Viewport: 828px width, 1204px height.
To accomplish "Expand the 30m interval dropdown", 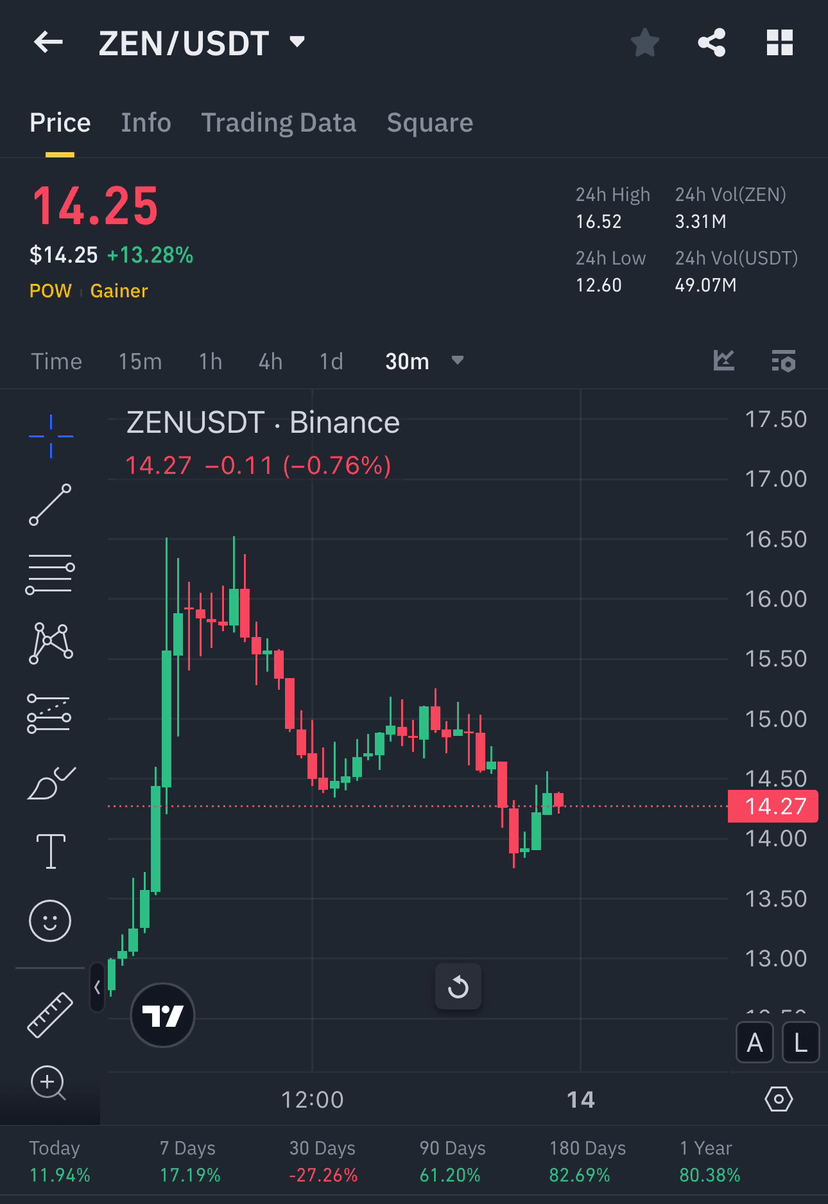I will (457, 361).
